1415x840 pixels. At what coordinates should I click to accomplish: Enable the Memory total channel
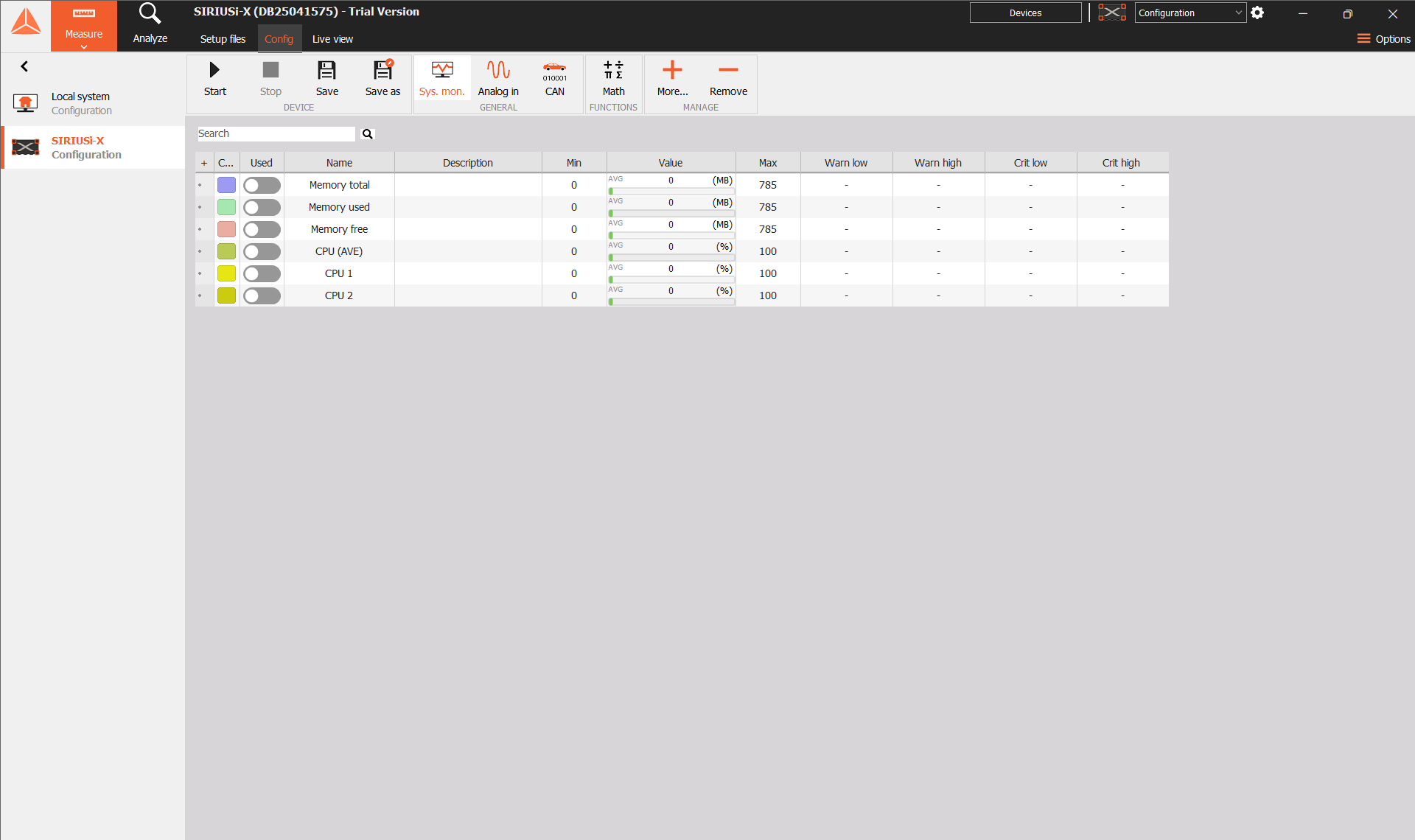(262, 185)
